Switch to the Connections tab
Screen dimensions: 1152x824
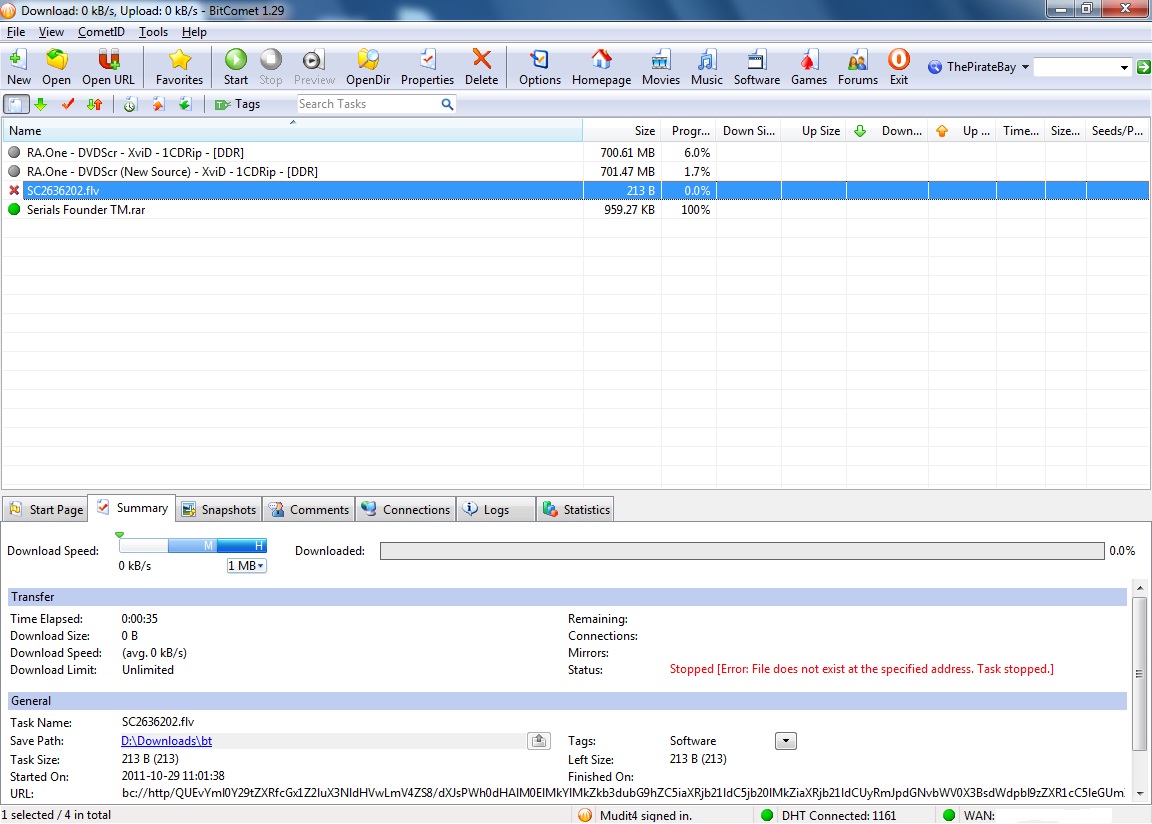click(406, 510)
